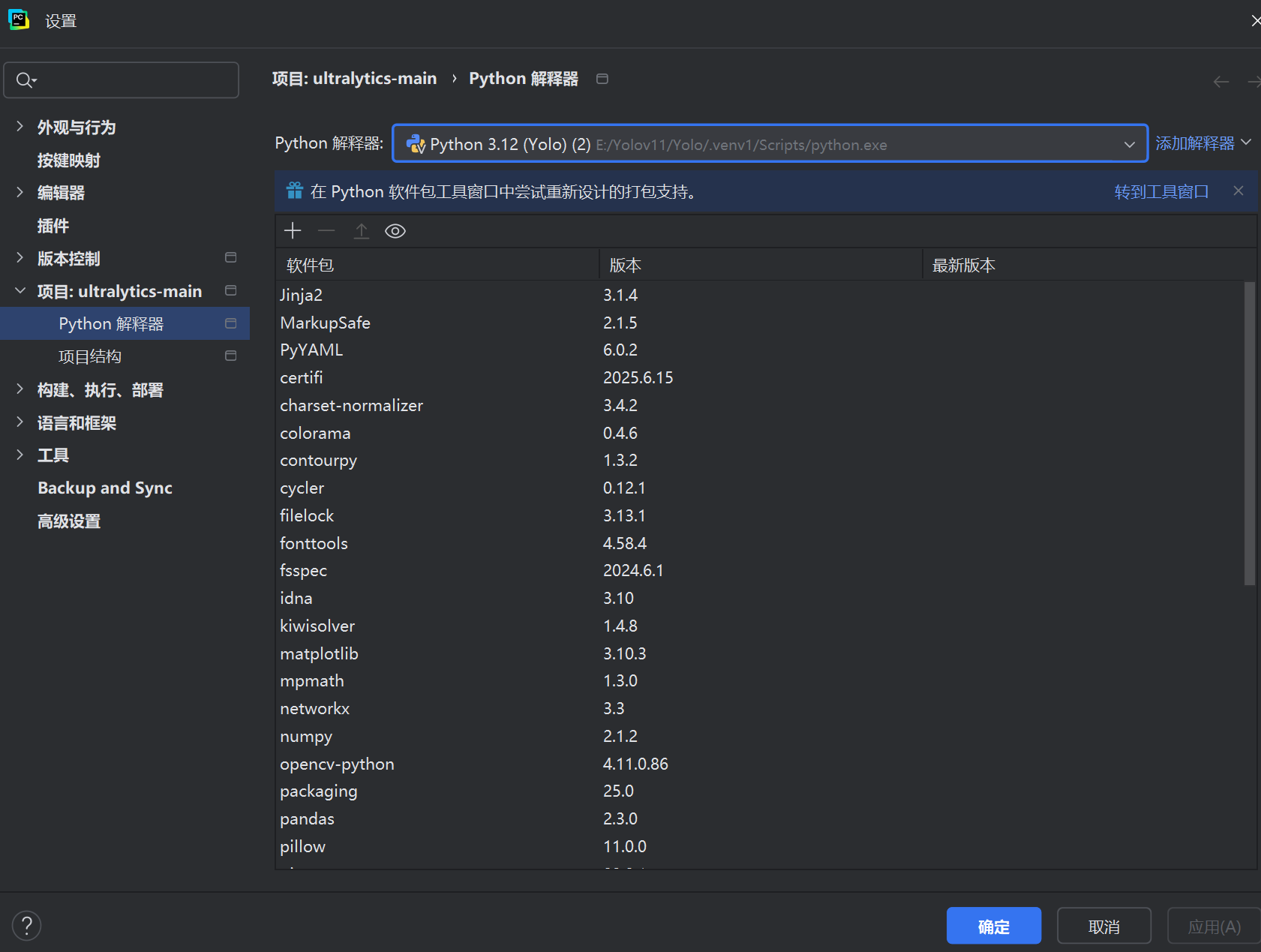The height and width of the screenshot is (952, 1261).
Task: Click the 项目: ultralytics-main breadcrumb
Action: tap(354, 78)
